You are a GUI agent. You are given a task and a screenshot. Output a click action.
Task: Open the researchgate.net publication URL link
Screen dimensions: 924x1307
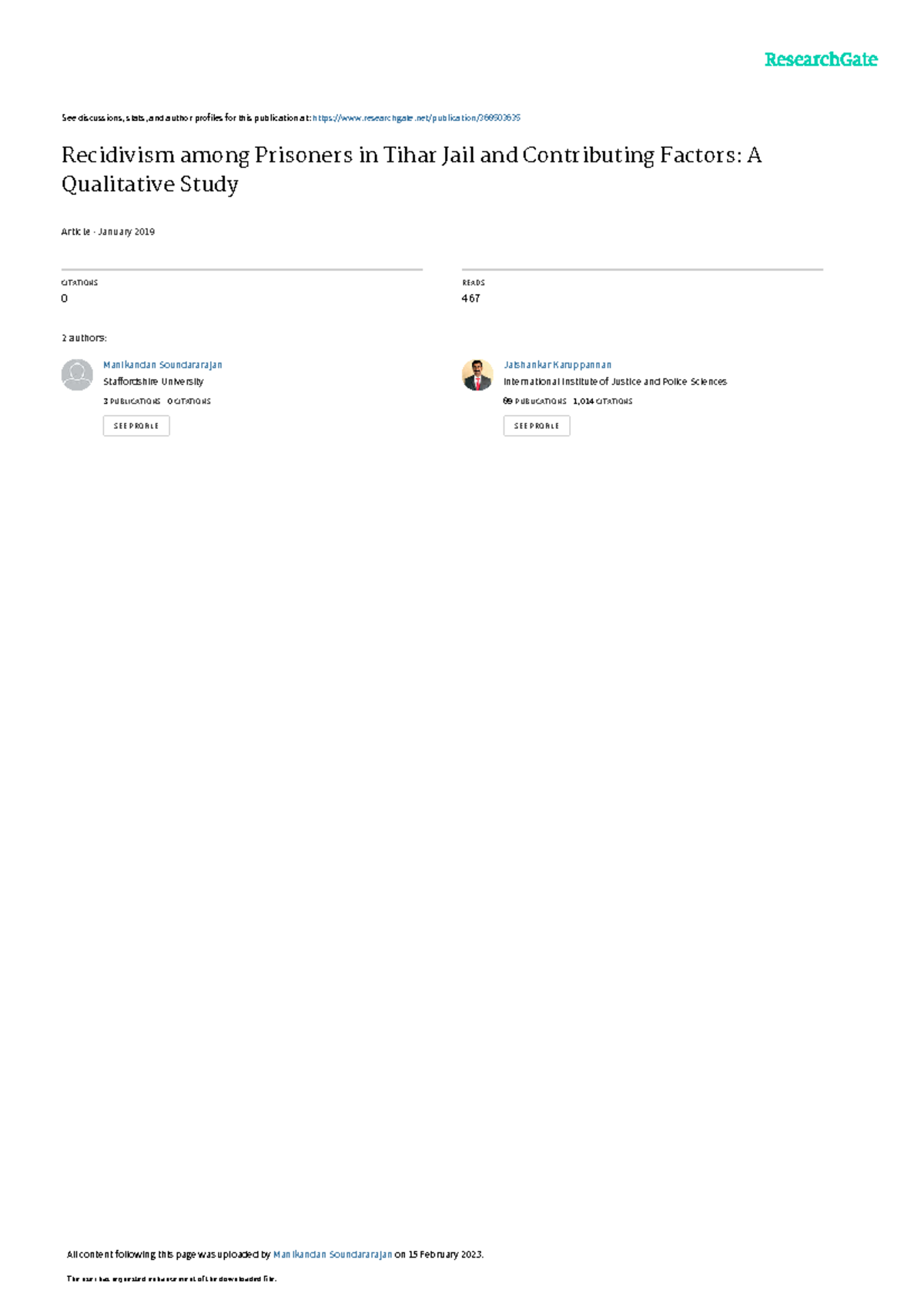click(417, 118)
